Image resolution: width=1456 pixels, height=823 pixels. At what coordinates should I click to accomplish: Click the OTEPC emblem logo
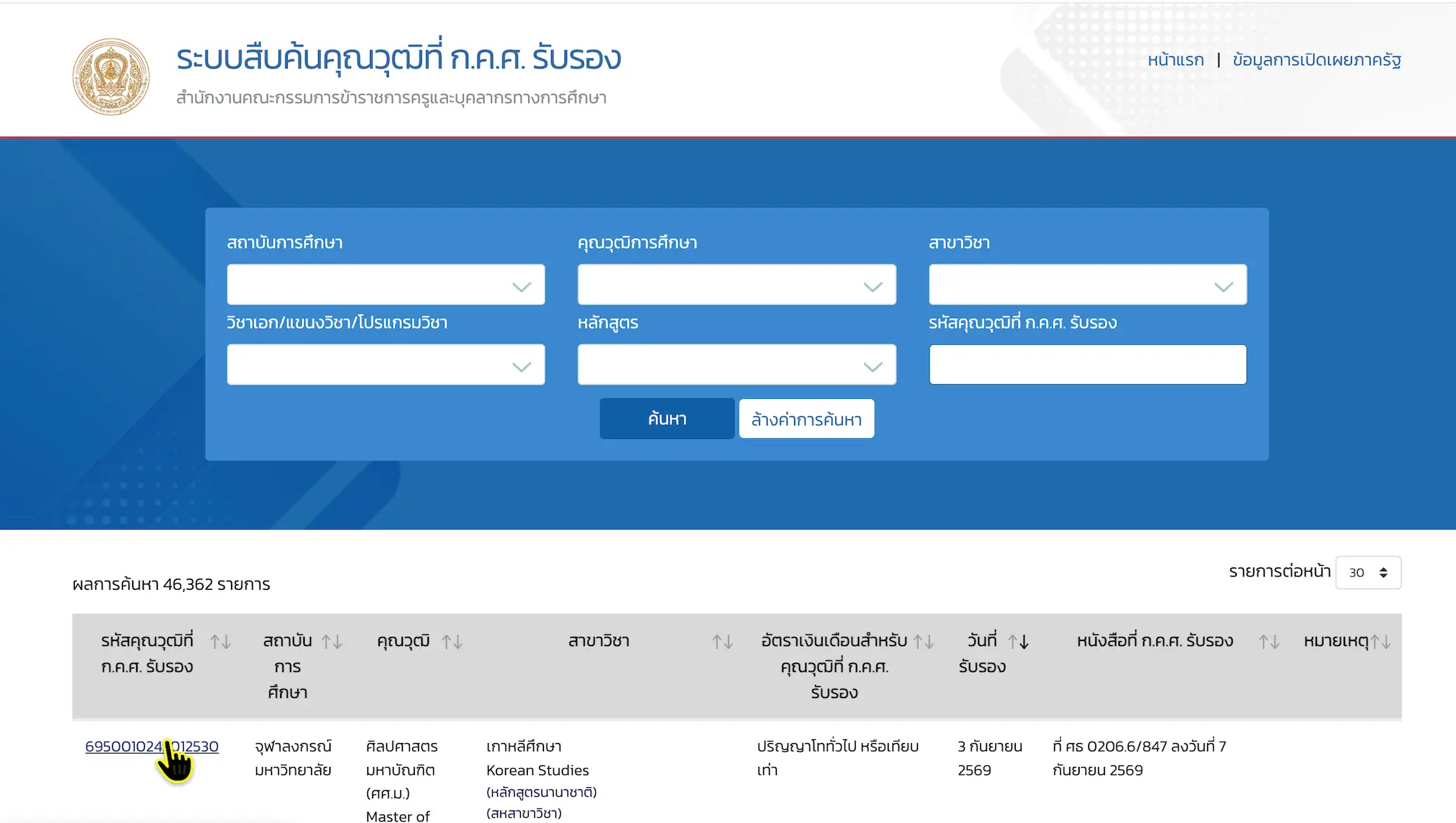click(x=111, y=77)
